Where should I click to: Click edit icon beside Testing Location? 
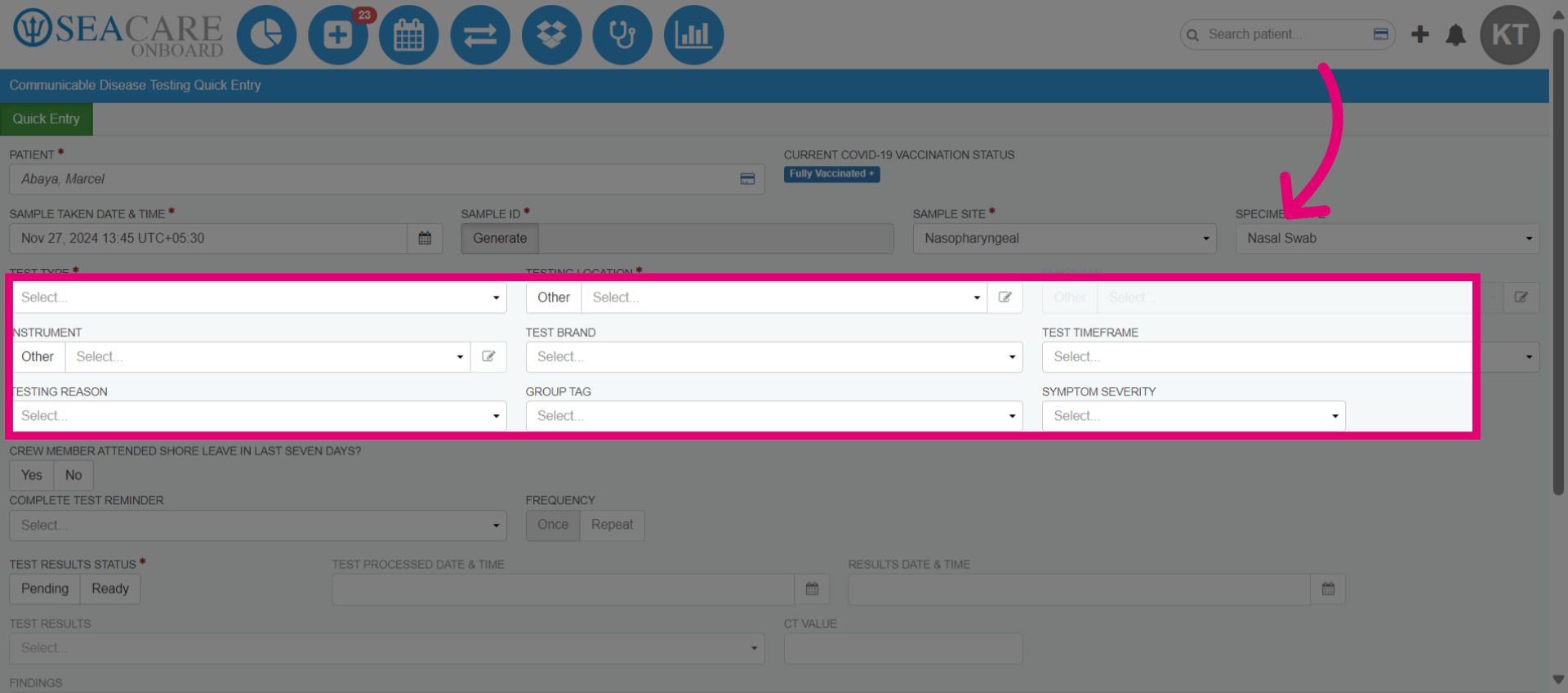(1005, 297)
